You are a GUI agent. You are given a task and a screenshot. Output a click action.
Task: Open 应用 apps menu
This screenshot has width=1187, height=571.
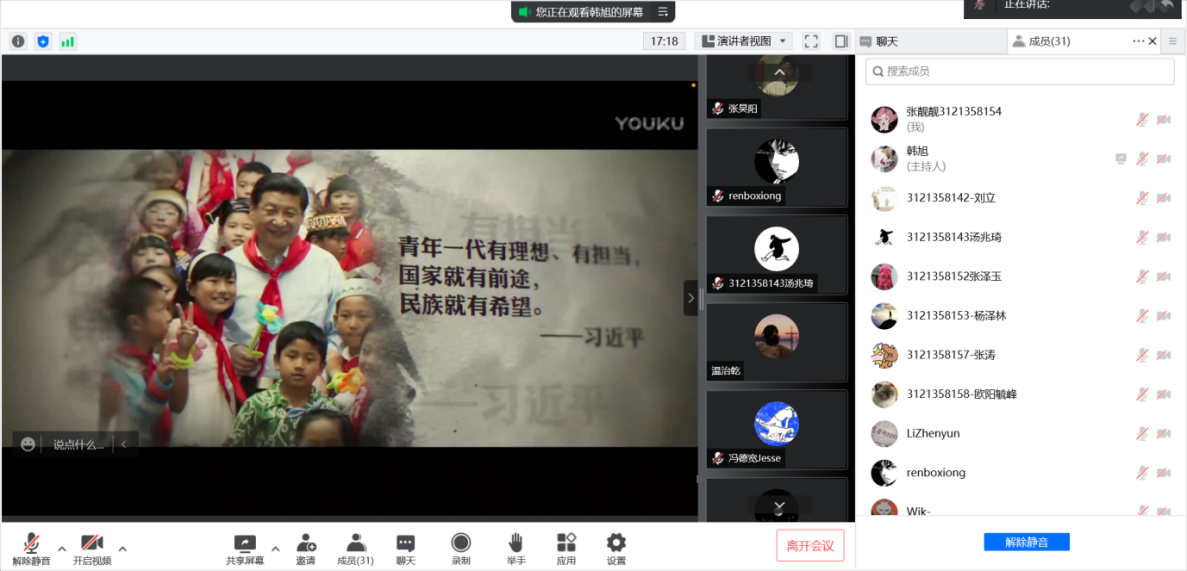point(565,548)
